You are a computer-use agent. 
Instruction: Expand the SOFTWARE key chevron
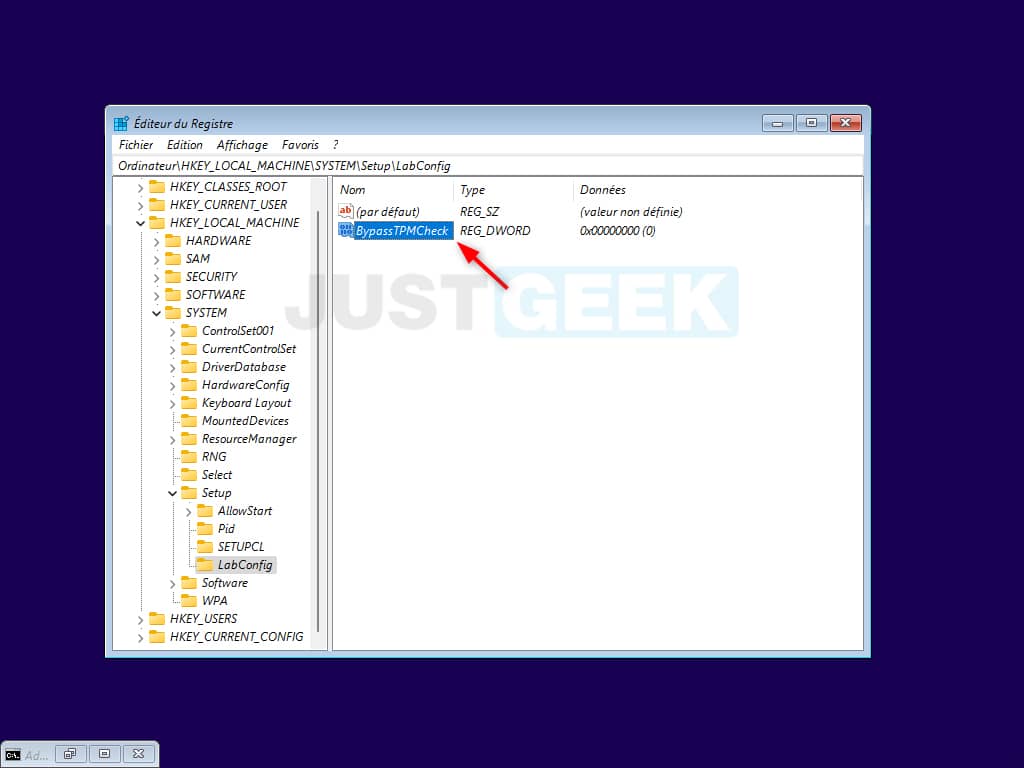point(156,295)
